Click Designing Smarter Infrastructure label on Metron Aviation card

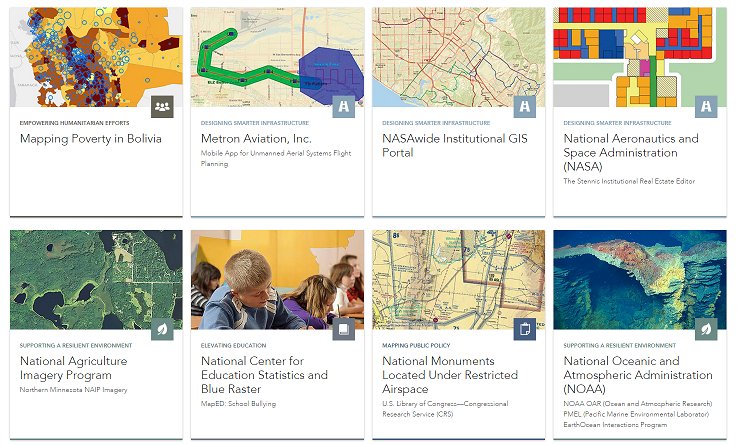255,123
